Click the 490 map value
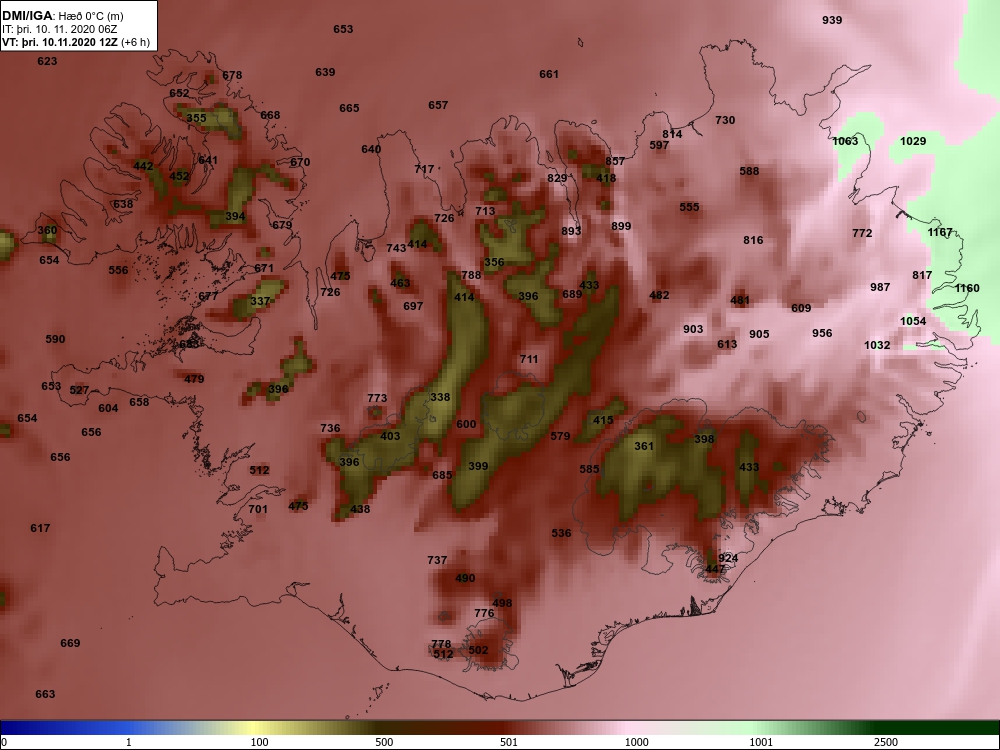The image size is (1000, 750). click(x=465, y=578)
